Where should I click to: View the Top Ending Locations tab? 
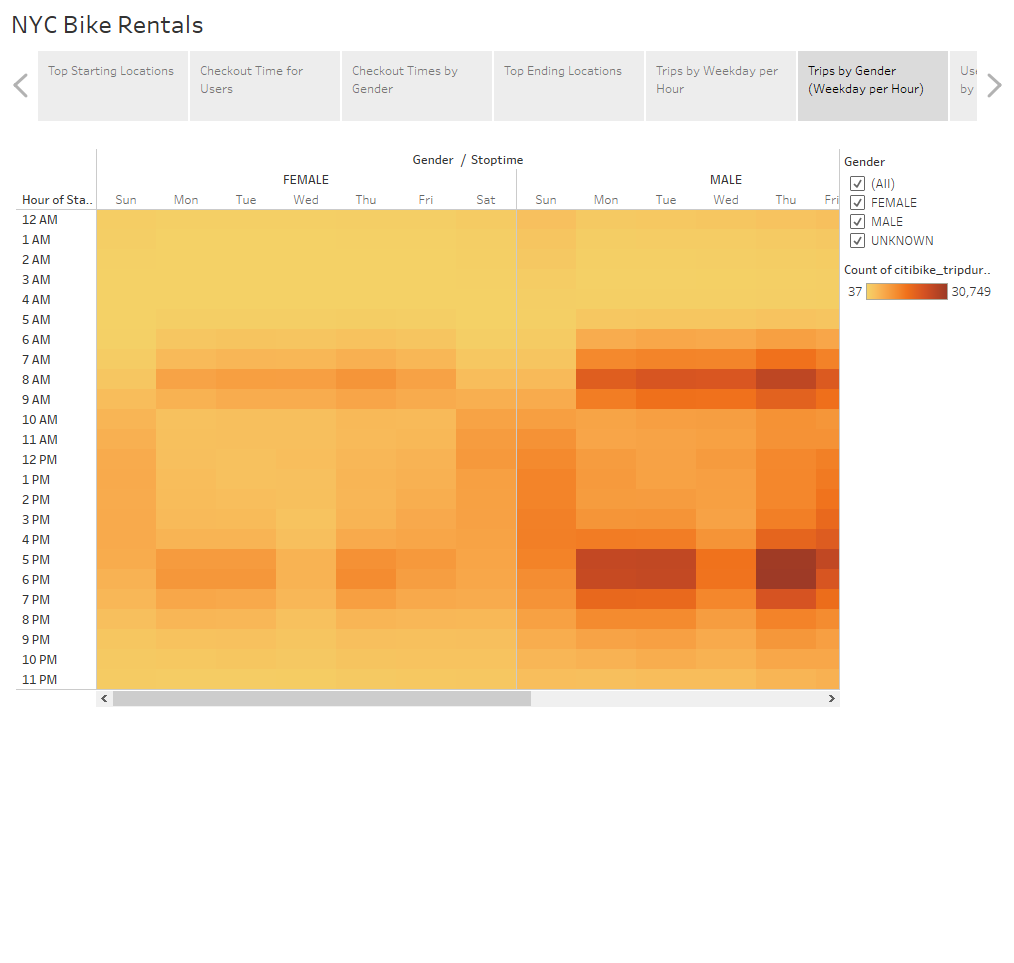pos(560,71)
